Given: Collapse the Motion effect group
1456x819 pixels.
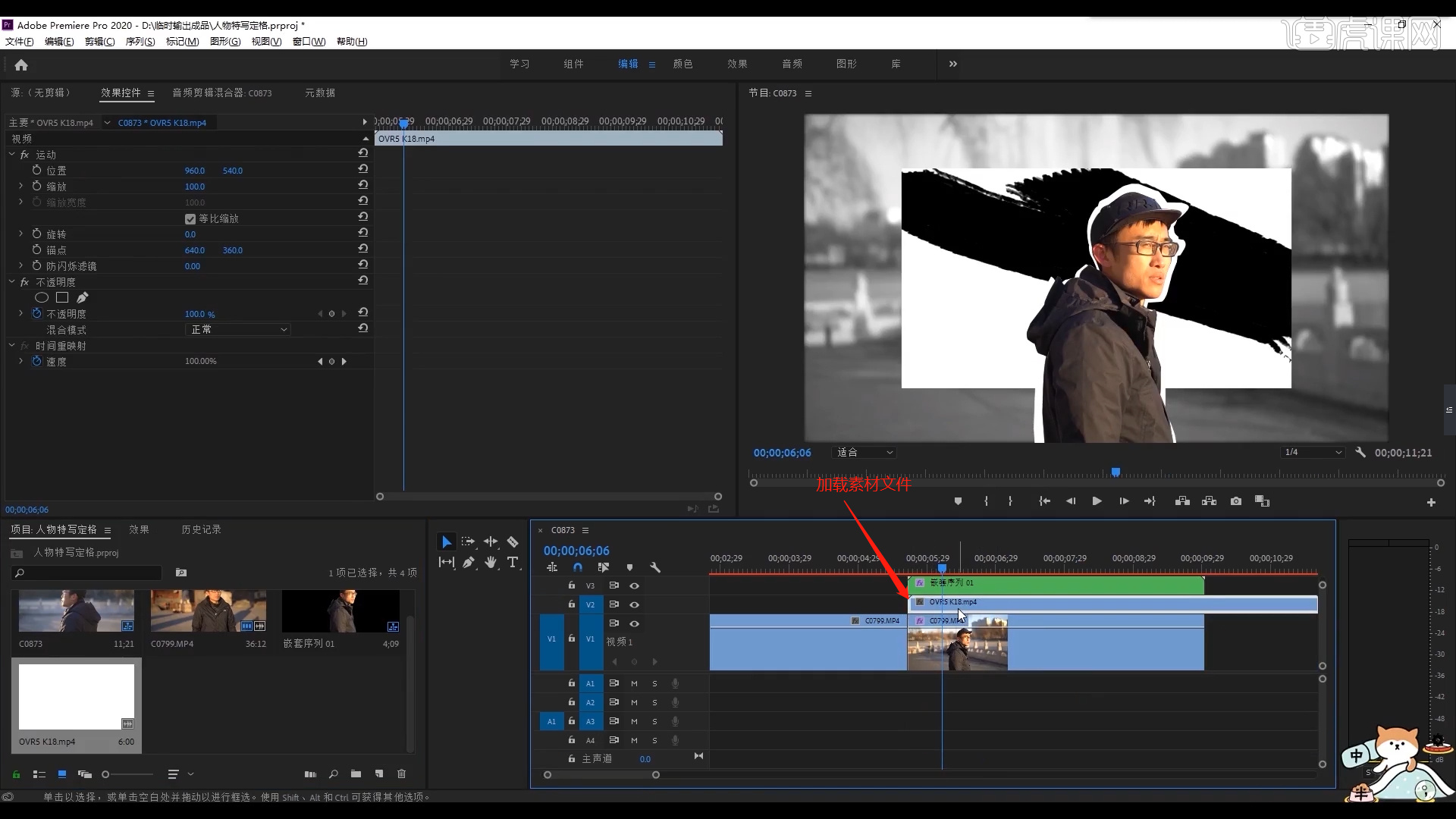Looking at the screenshot, I should [x=11, y=154].
